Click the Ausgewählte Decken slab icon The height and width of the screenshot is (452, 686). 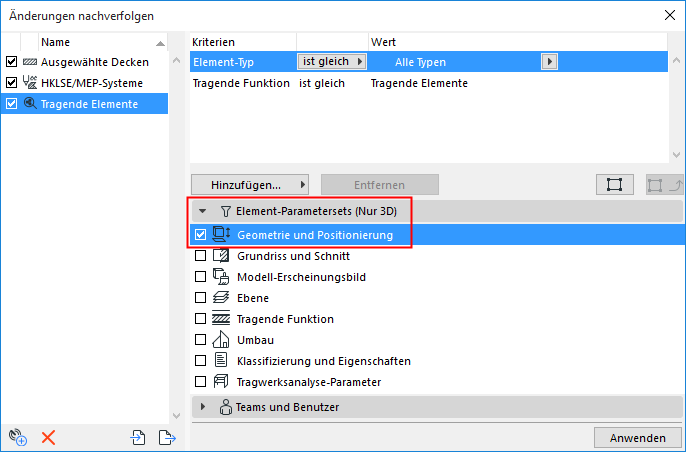(30, 62)
